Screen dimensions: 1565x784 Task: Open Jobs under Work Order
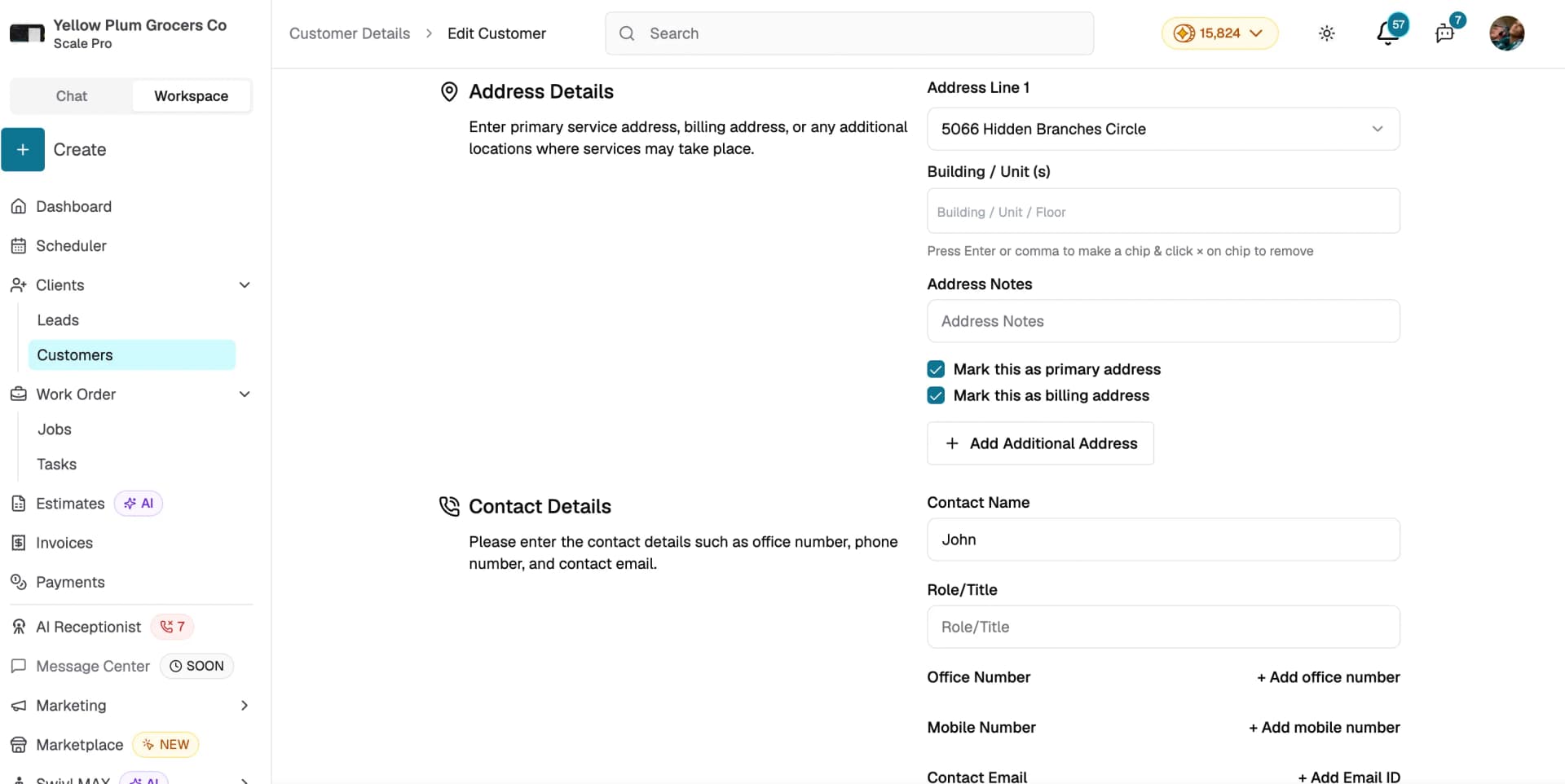click(55, 429)
